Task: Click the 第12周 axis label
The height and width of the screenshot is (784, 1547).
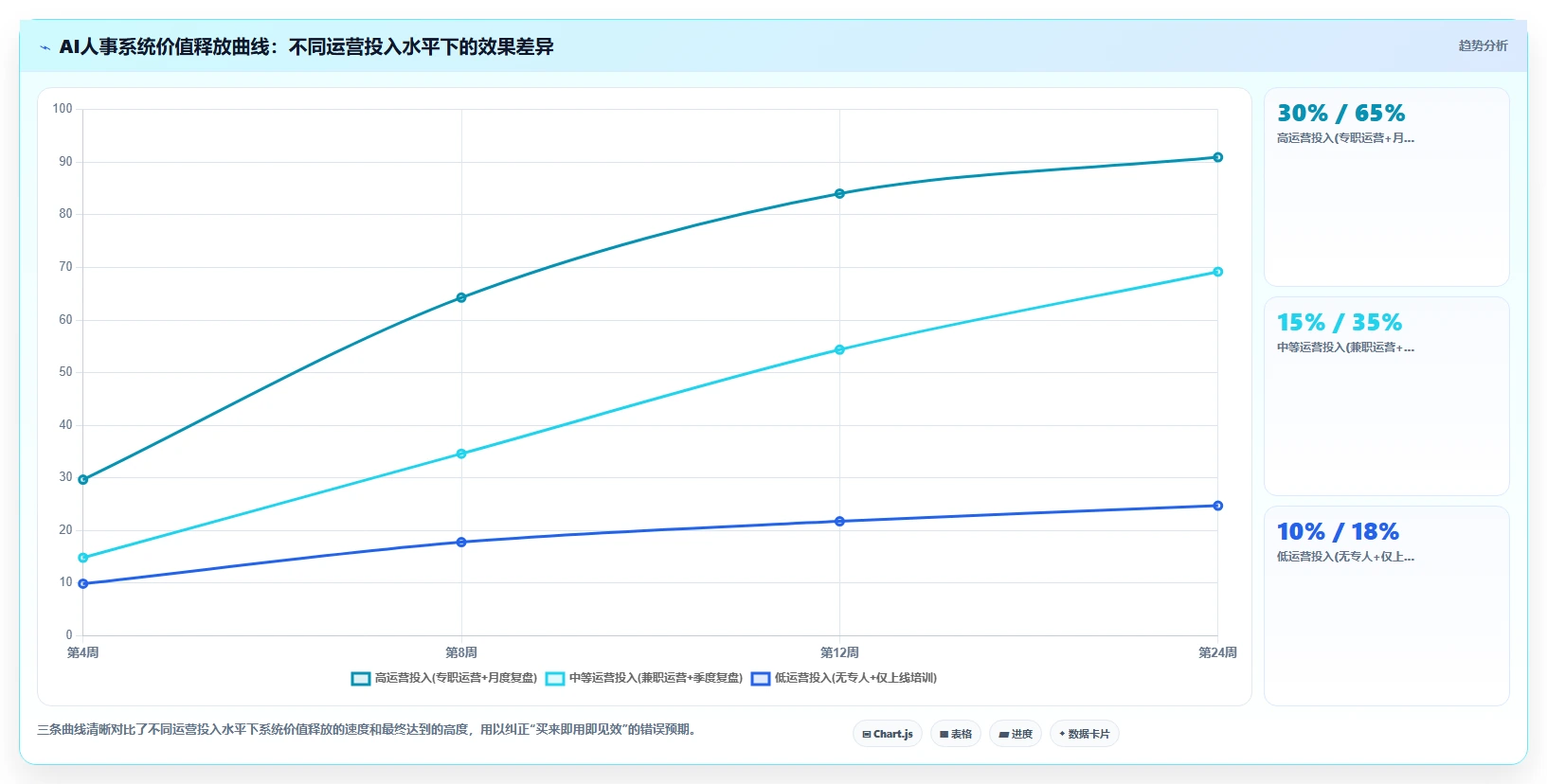Action: 839,652
